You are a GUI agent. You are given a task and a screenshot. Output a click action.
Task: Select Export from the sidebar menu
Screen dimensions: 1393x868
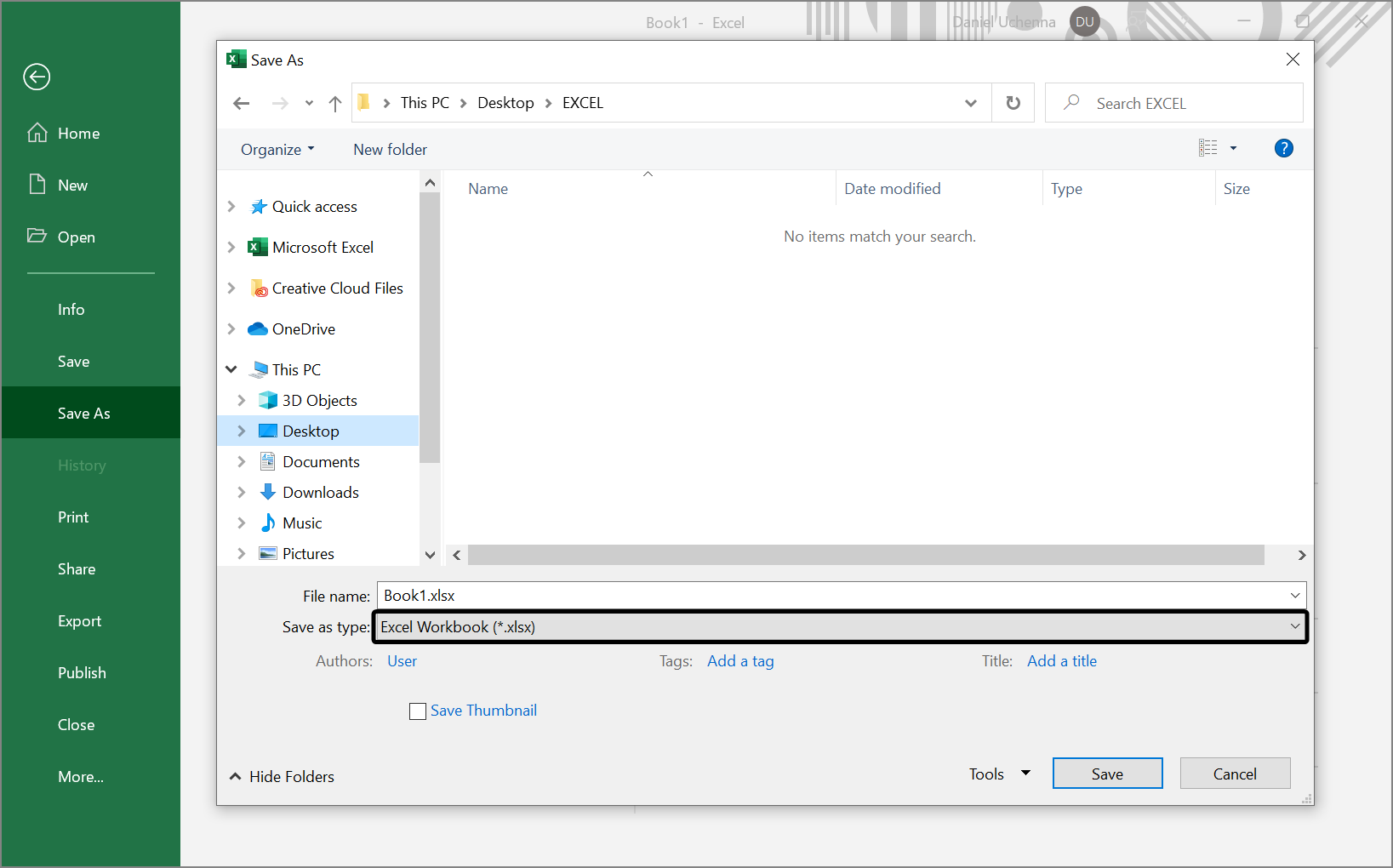[x=79, y=620]
